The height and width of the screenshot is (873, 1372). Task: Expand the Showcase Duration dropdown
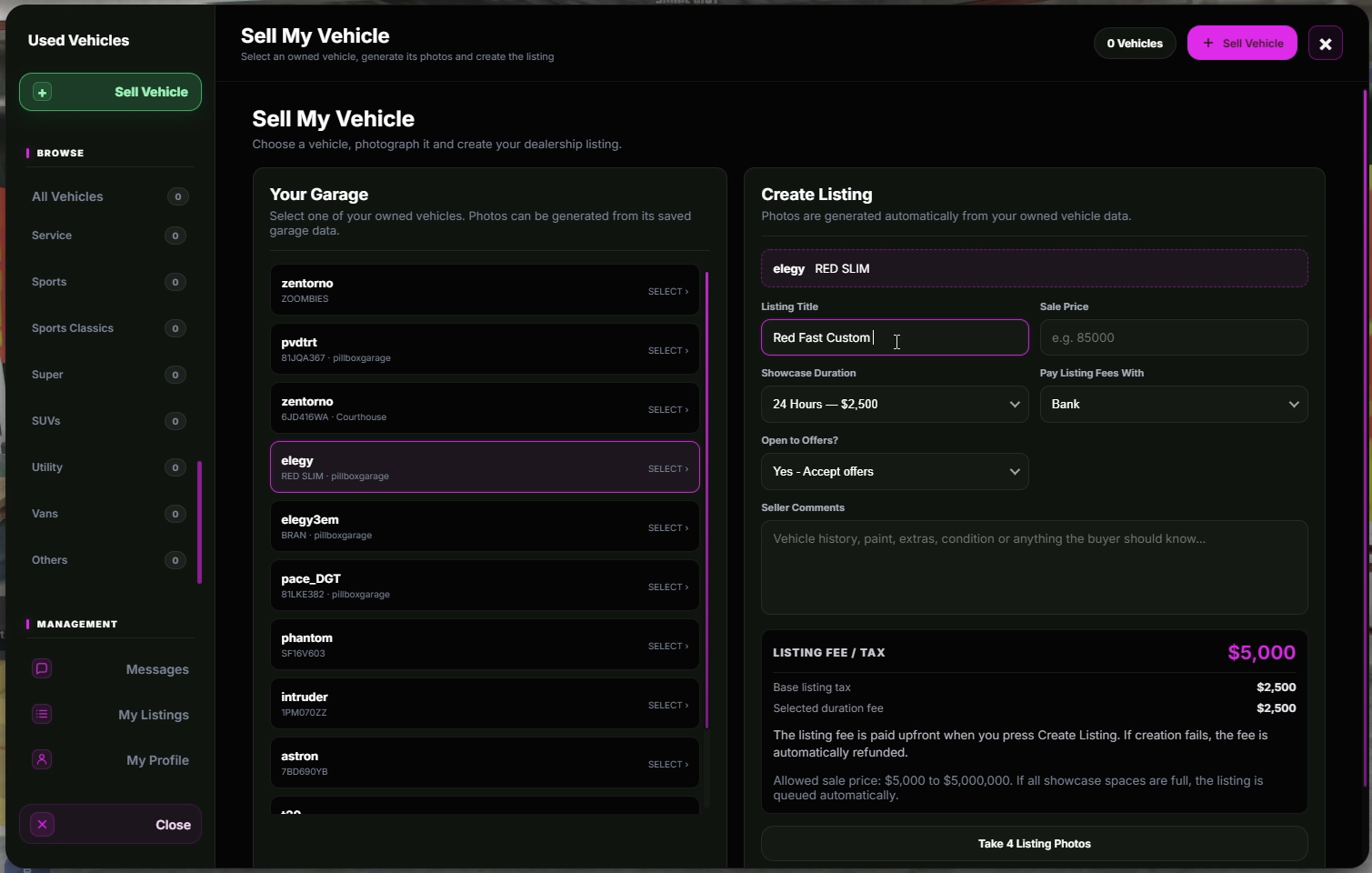[x=895, y=405]
